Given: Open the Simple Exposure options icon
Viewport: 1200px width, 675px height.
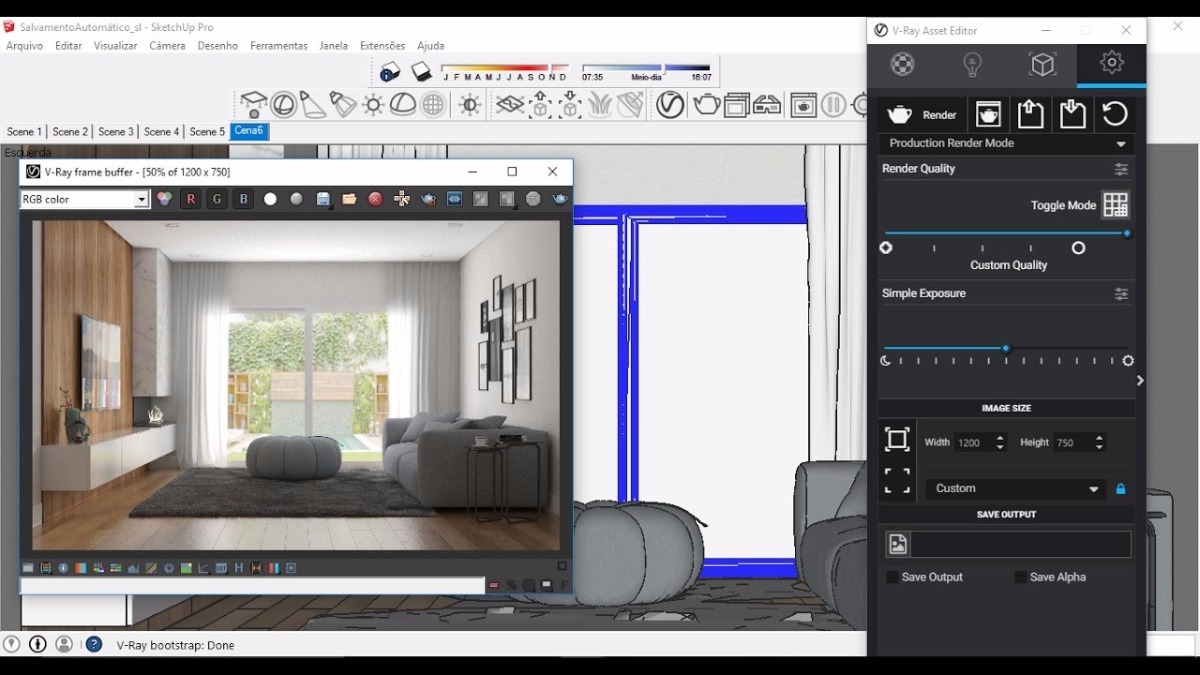Looking at the screenshot, I should [1121, 294].
